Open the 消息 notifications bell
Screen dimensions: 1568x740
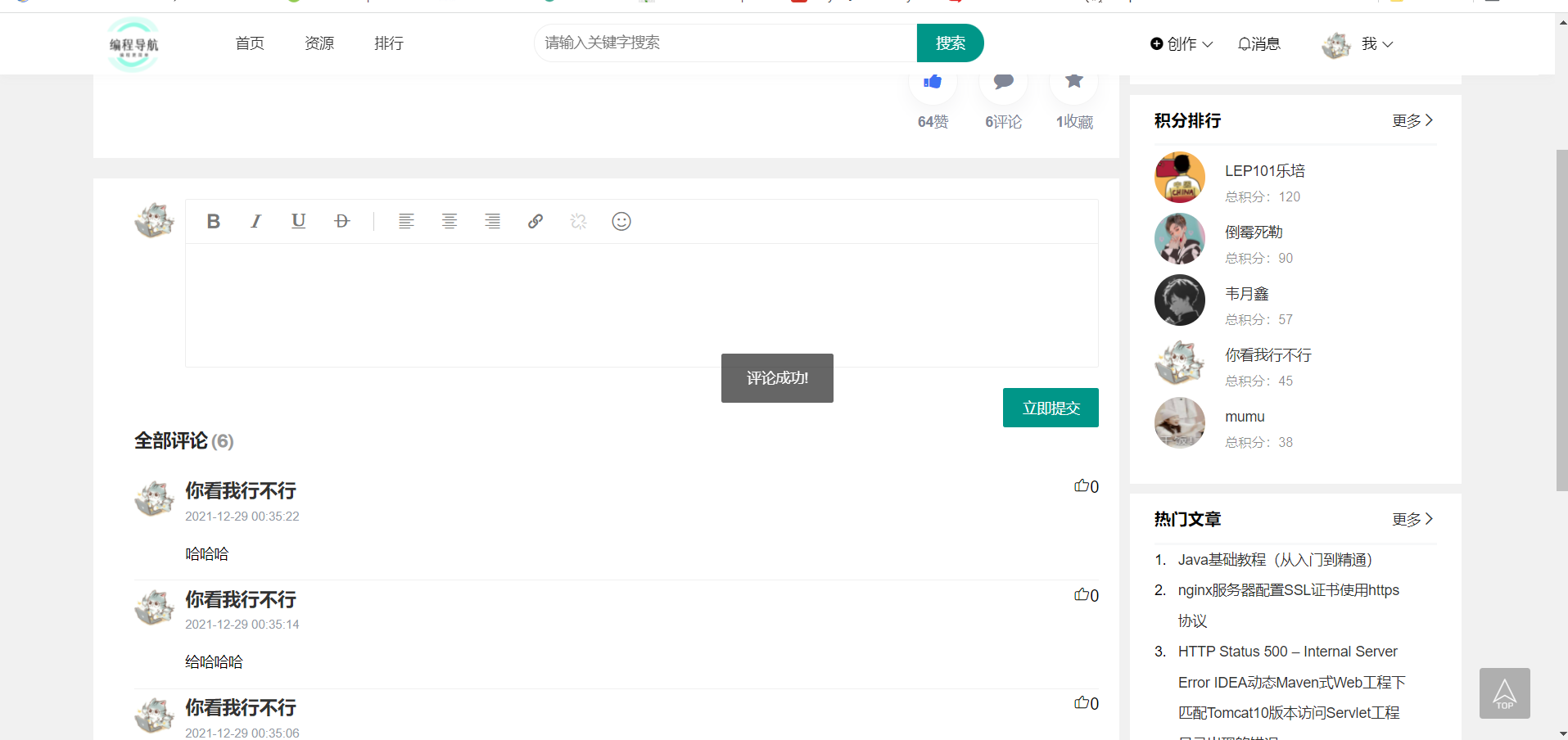click(x=1259, y=43)
